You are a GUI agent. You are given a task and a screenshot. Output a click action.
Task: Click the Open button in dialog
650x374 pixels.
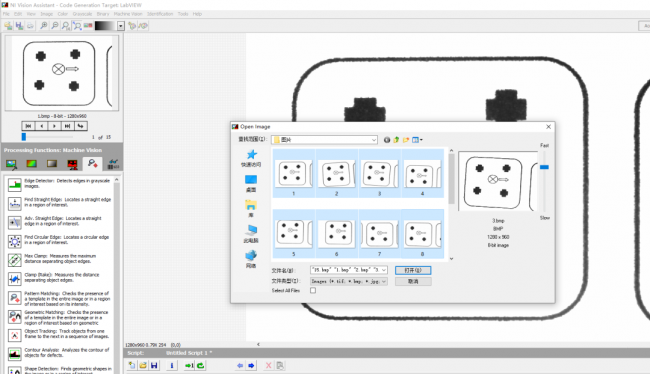[413, 270]
